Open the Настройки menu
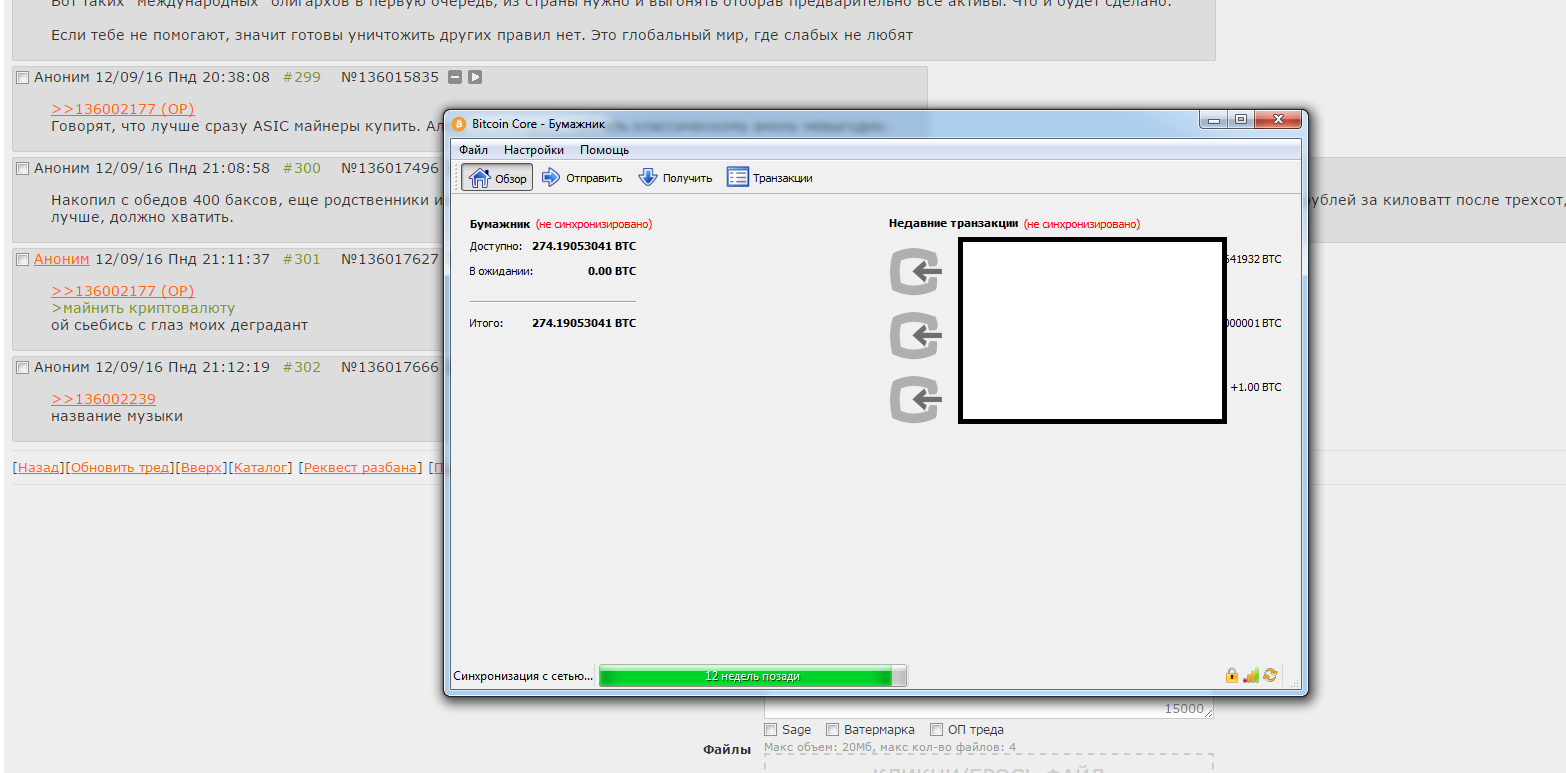Screen dimensions: 1566x773 [x=534, y=150]
